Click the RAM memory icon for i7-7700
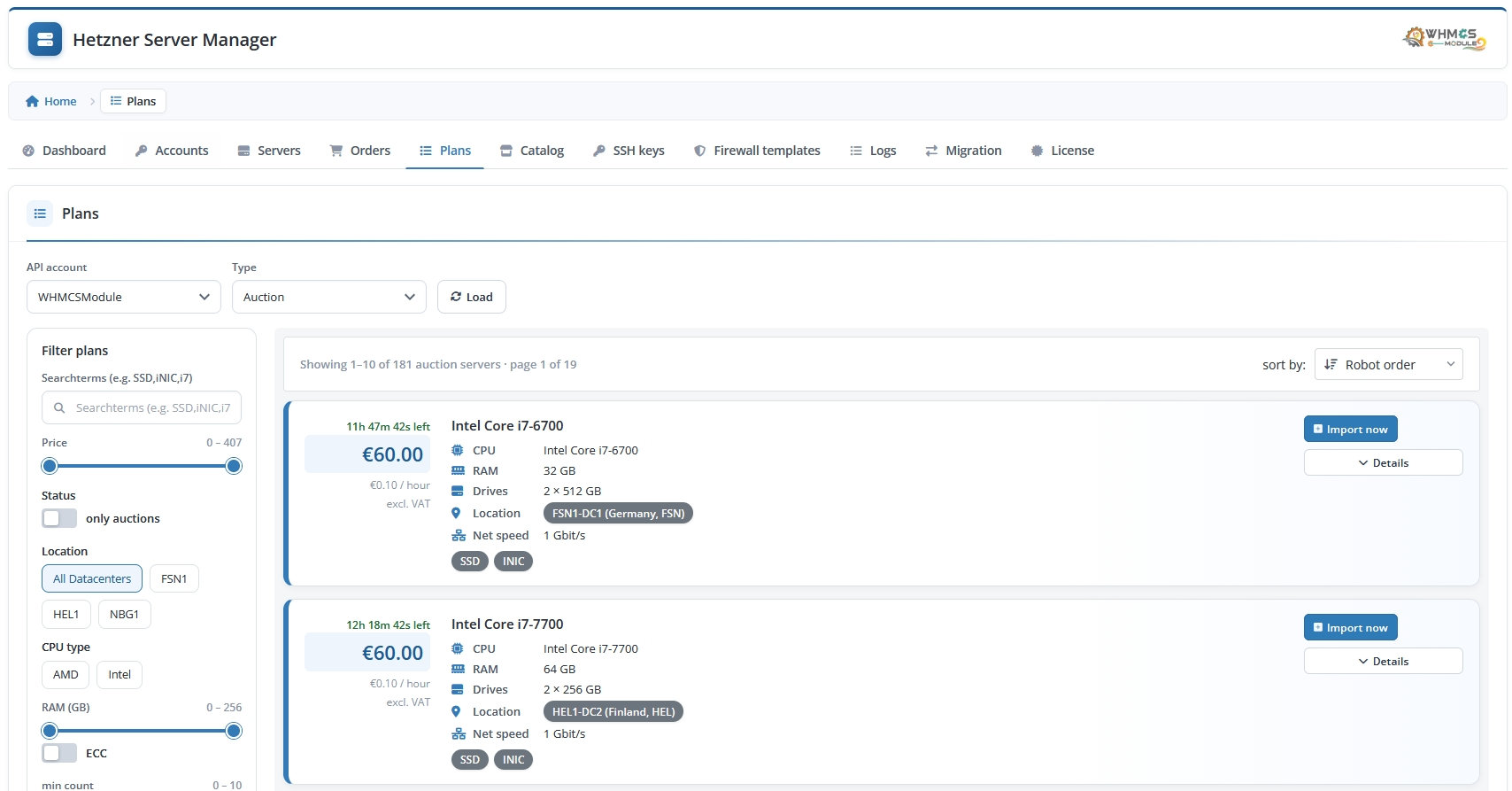Screen dimensions: 1512x791 [458, 669]
